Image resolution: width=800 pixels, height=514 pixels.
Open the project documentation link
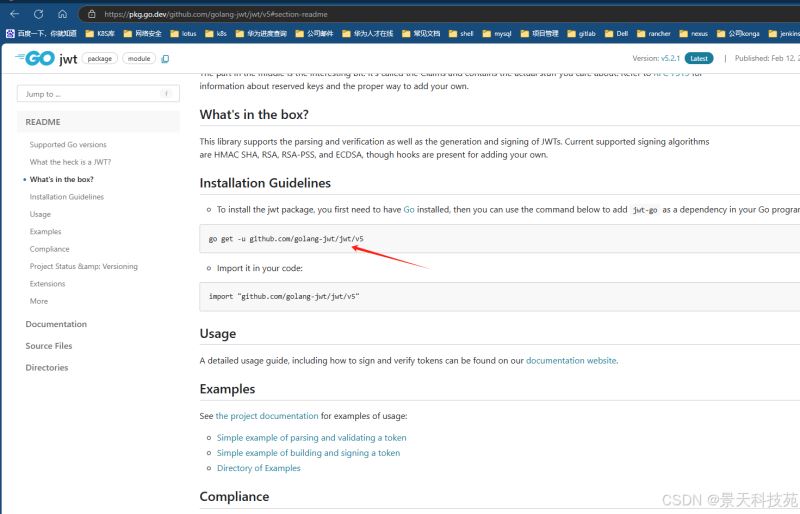pos(267,415)
